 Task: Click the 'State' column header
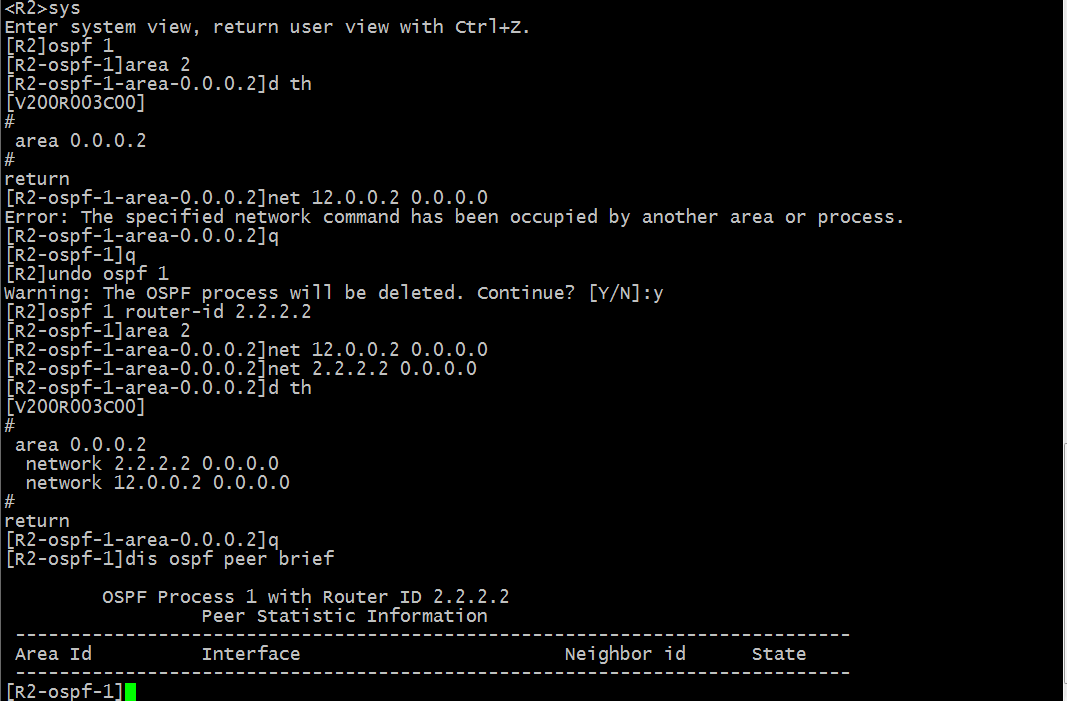click(x=778, y=654)
